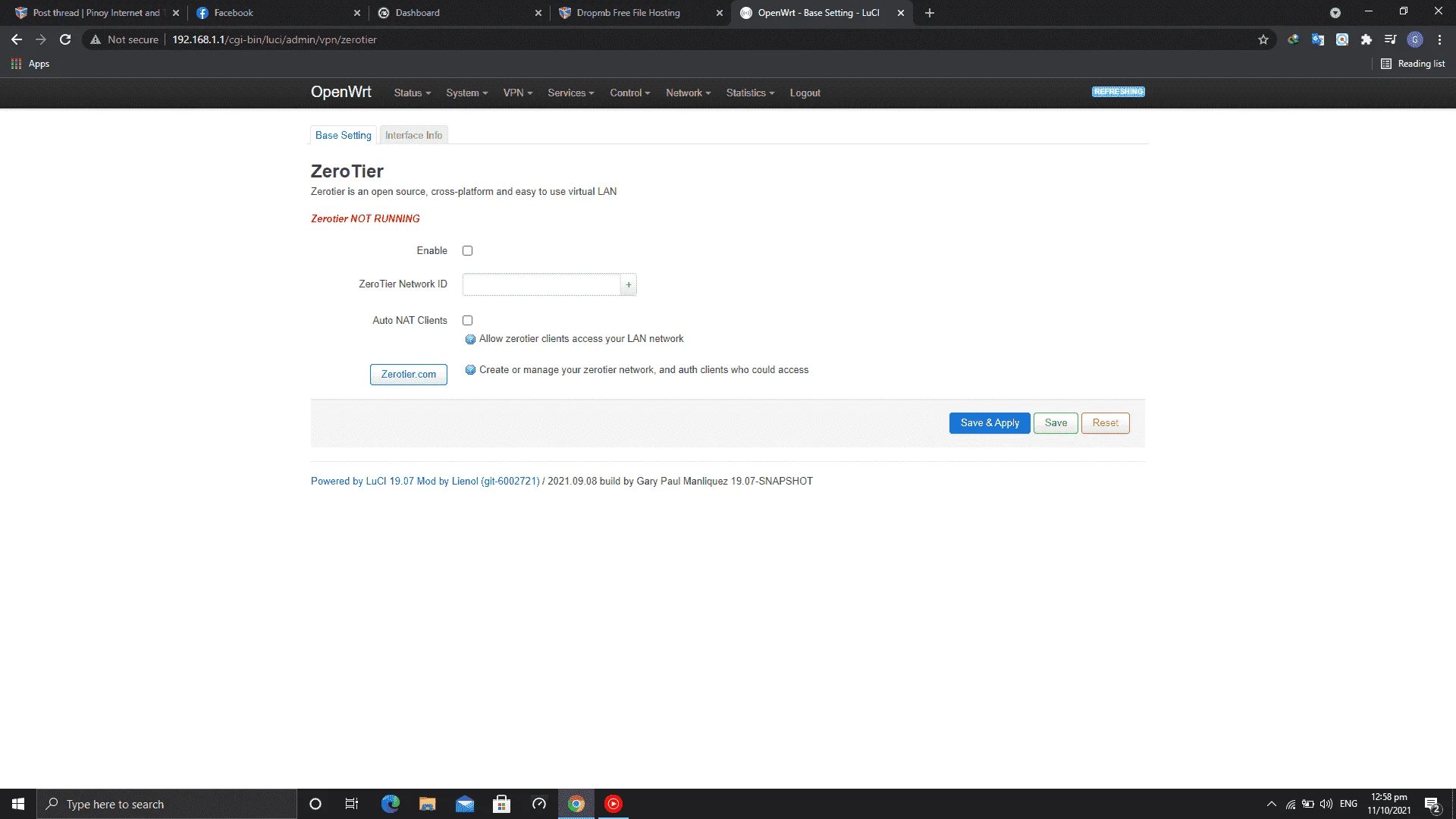Click the info icon beside Allow zerotier clients
1456x819 pixels.
(x=470, y=339)
